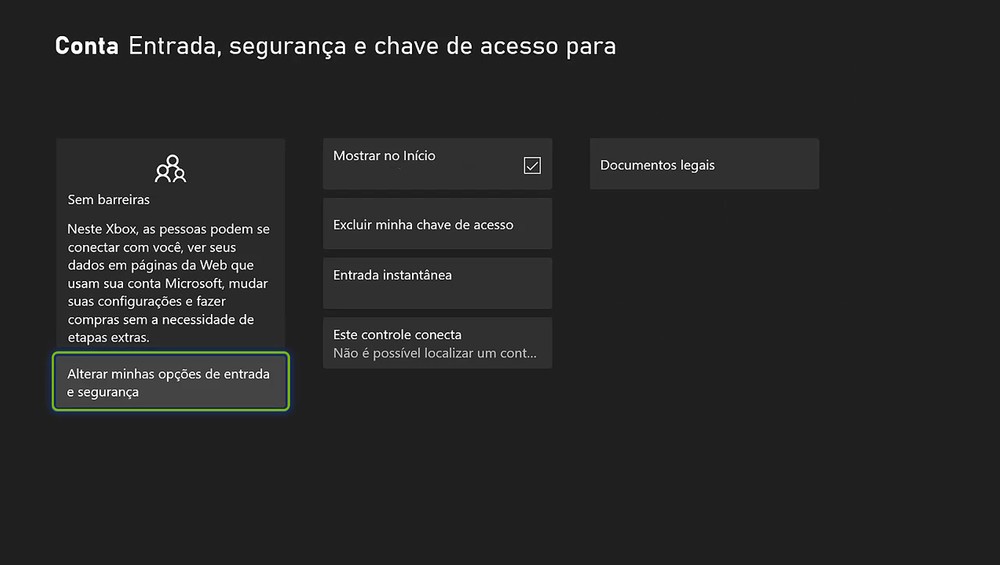Click the Sem barreiras heading text
The image size is (1000, 565).
(x=109, y=199)
